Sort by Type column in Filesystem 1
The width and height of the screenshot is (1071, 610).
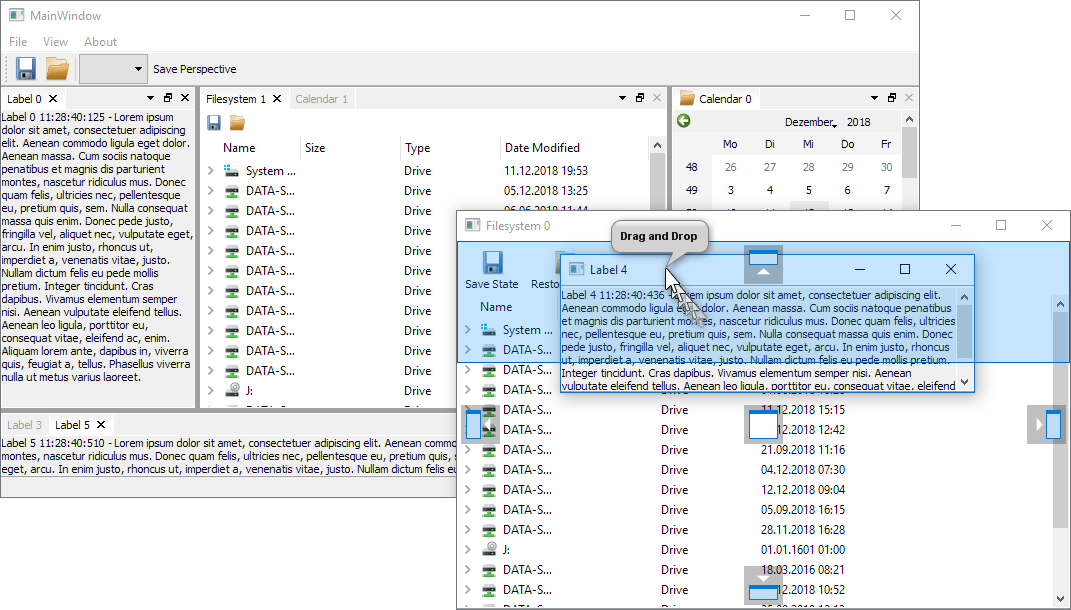(x=417, y=148)
